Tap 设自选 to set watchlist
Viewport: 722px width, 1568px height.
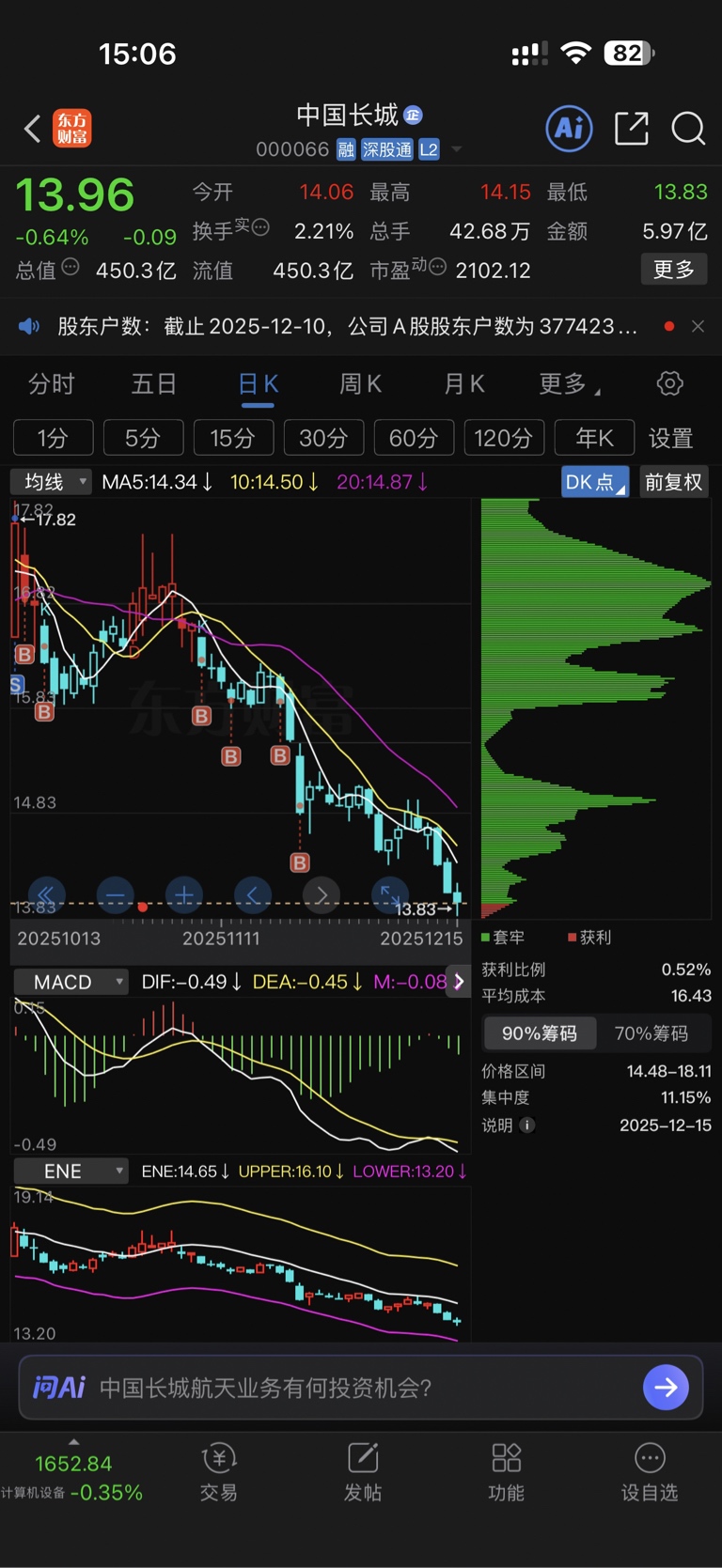click(x=650, y=1473)
